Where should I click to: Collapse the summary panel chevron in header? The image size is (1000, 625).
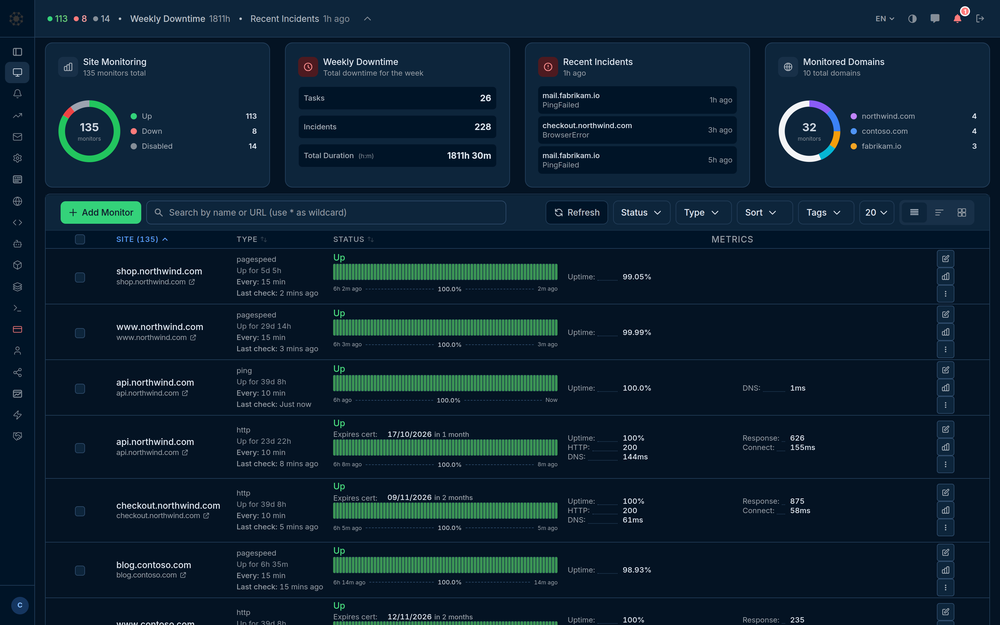coord(367,18)
